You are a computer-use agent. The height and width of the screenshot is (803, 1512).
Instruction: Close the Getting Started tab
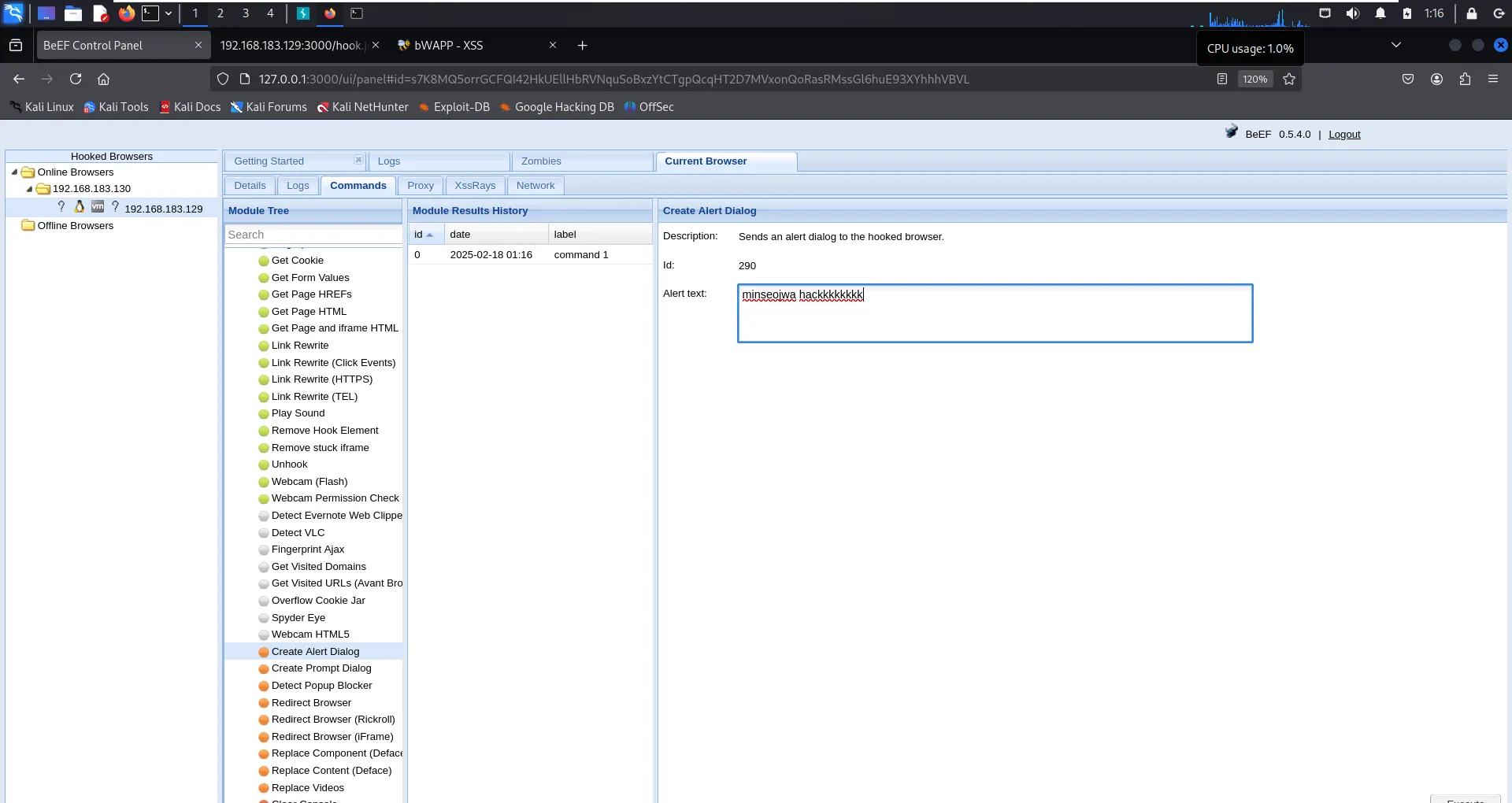pyautogui.click(x=358, y=160)
